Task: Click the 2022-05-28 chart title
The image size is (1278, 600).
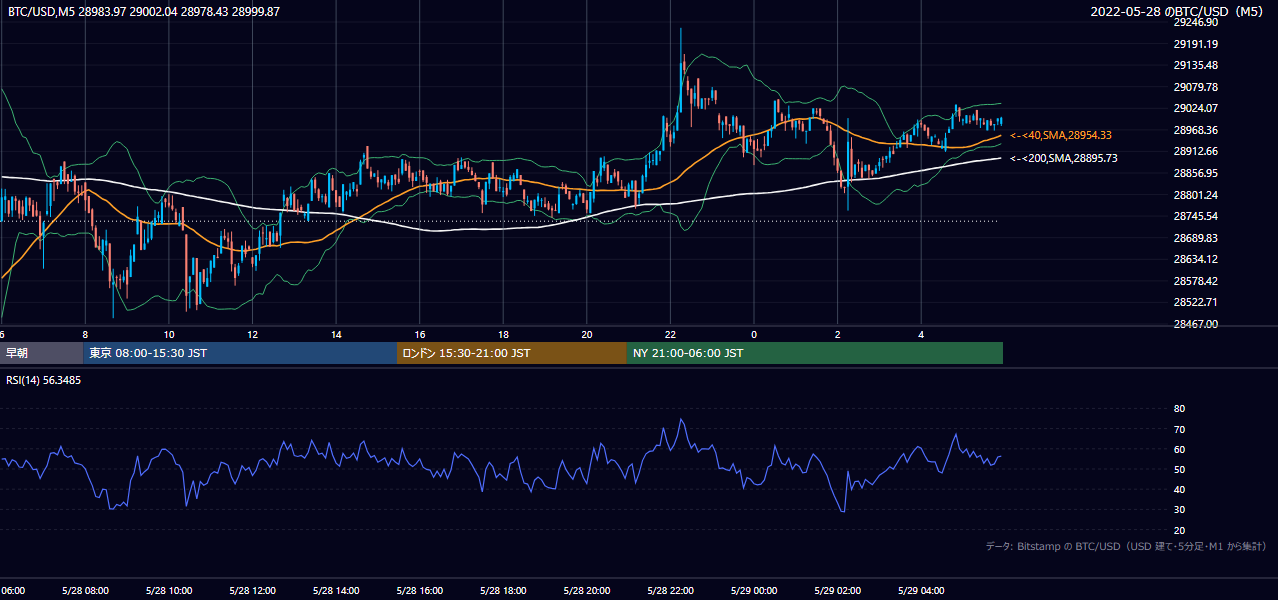Action: [1178, 11]
